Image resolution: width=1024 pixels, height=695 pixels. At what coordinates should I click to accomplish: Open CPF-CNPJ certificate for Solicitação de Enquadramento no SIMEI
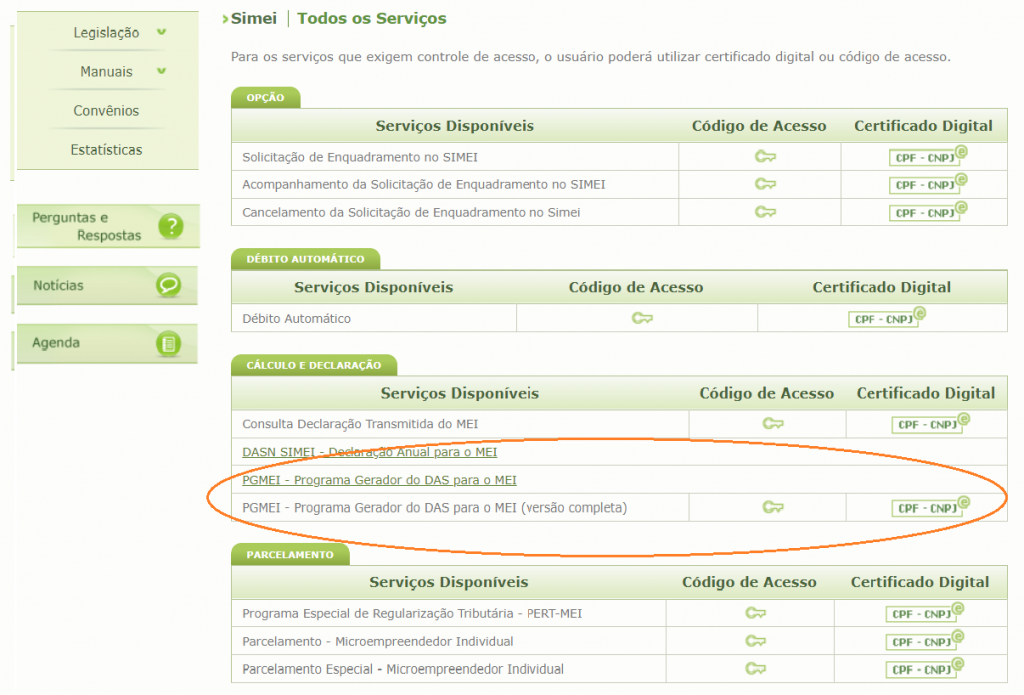pos(927,157)
